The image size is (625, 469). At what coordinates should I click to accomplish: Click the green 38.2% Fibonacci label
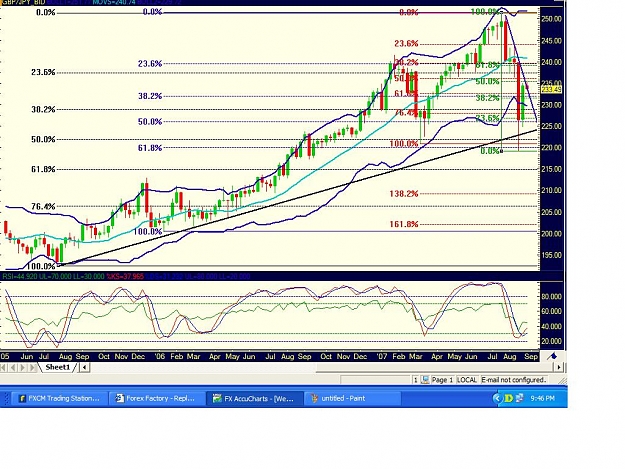click(487, 98)
